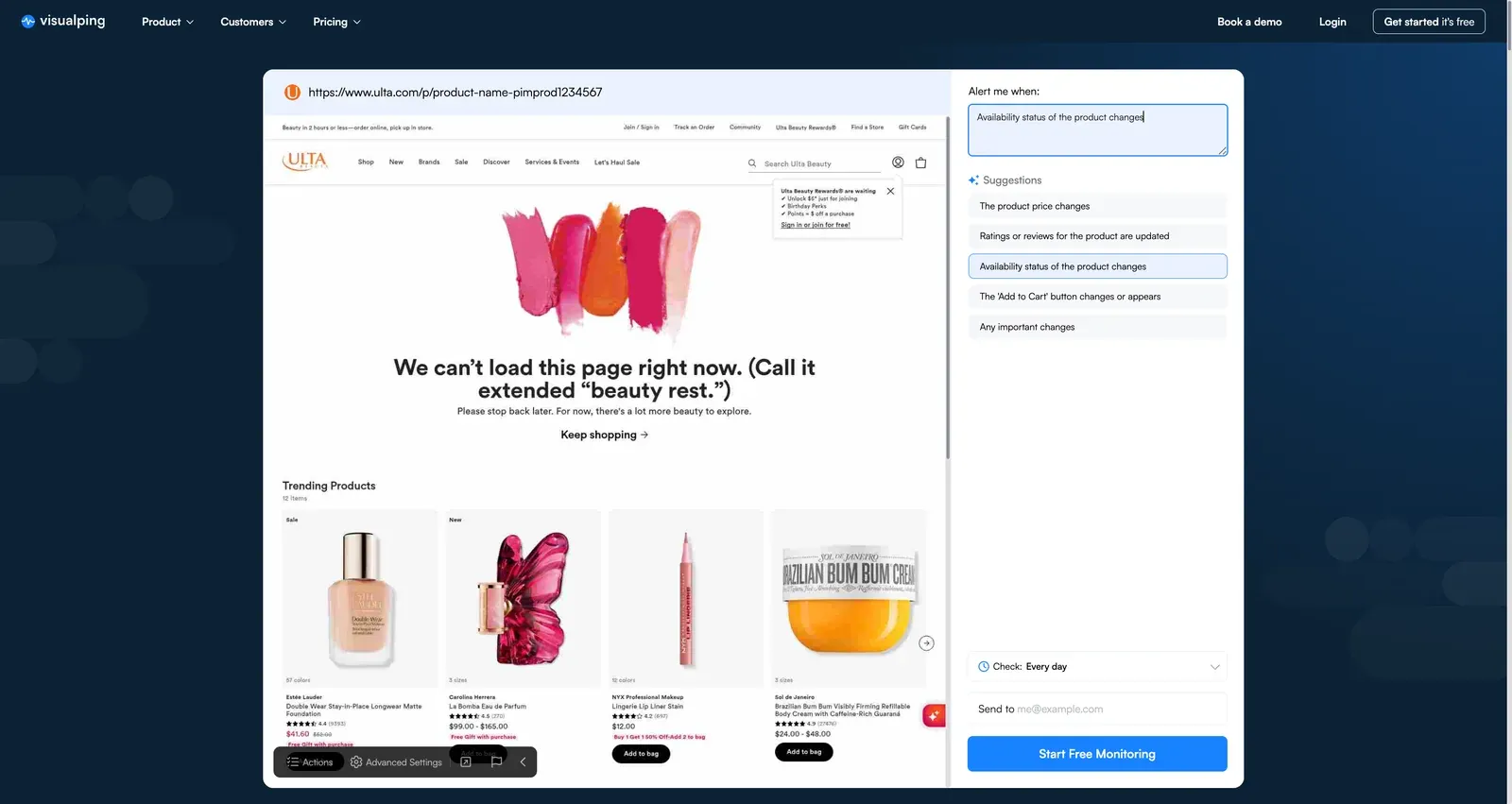Click the Ulta logo in preview
Image resolution: width=1512 pixels, height=804 pixels.
305,162
